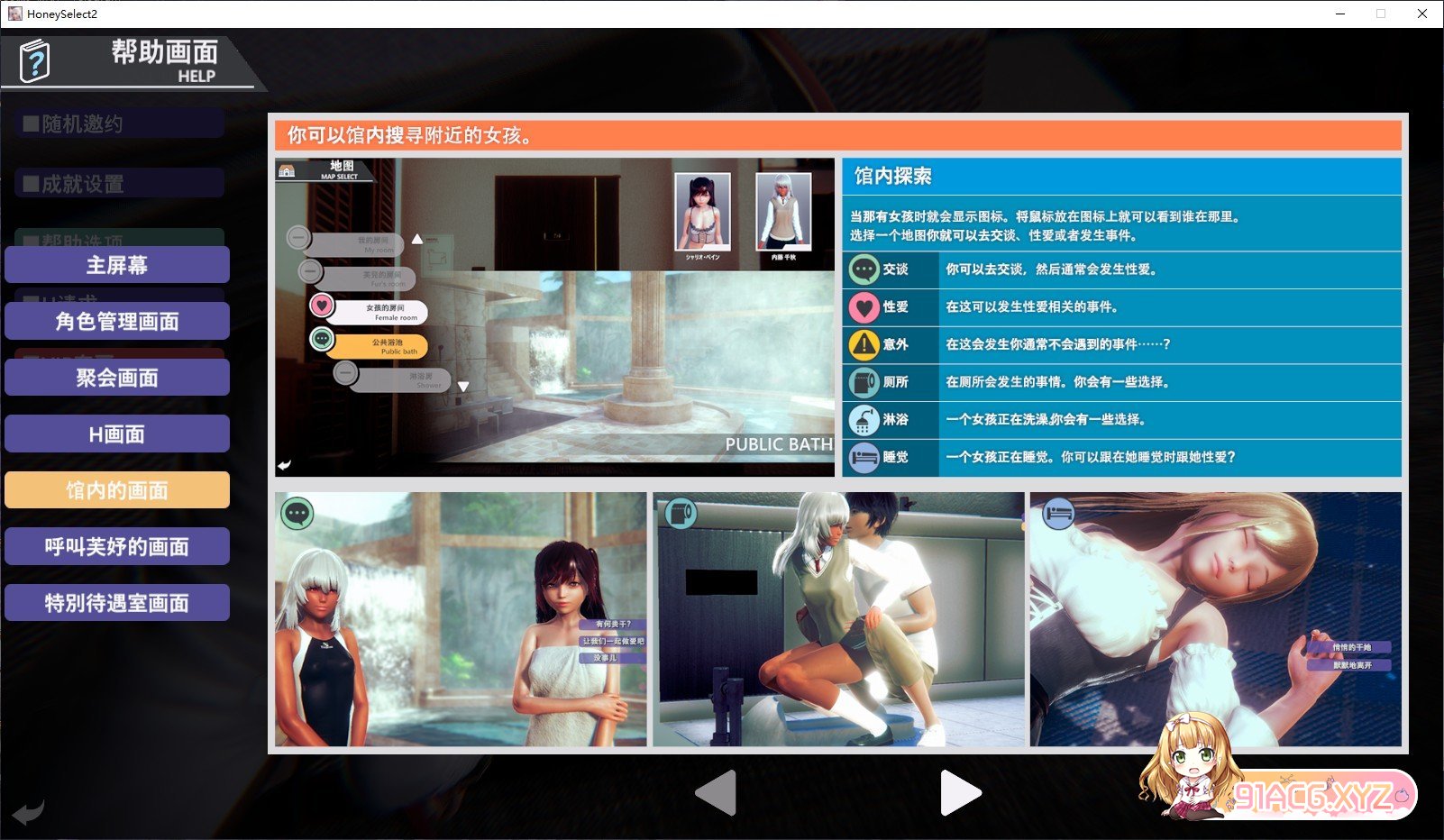This screenshot has height=840, width=1444.
Task: Click the 交谈 speech bubble icon
Action: tap(864, 269)
